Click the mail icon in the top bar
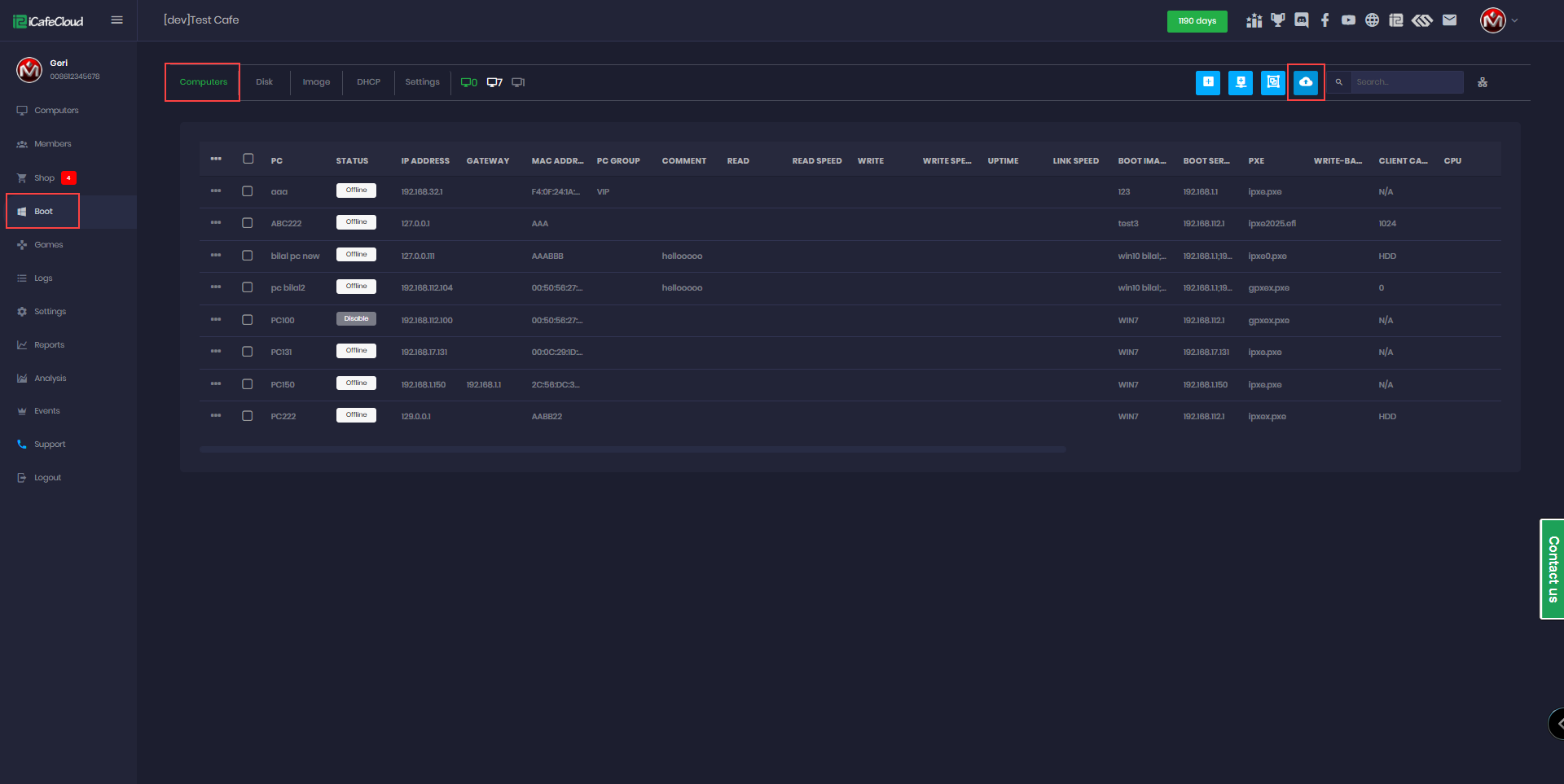The height and width of the screenshot is (784, 1564). [x=1449, y=20]
